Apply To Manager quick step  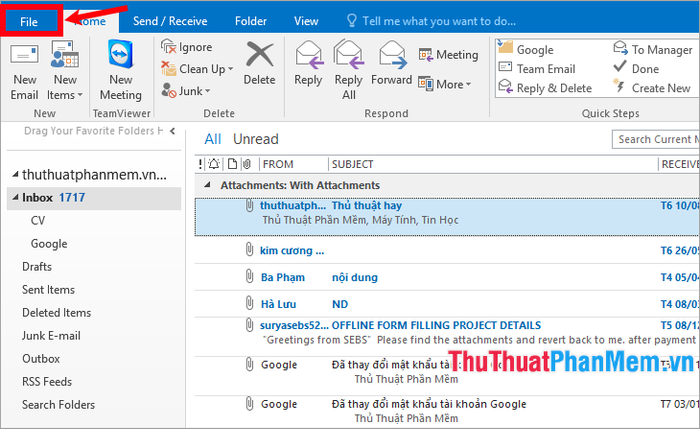(x=653, y=49)
